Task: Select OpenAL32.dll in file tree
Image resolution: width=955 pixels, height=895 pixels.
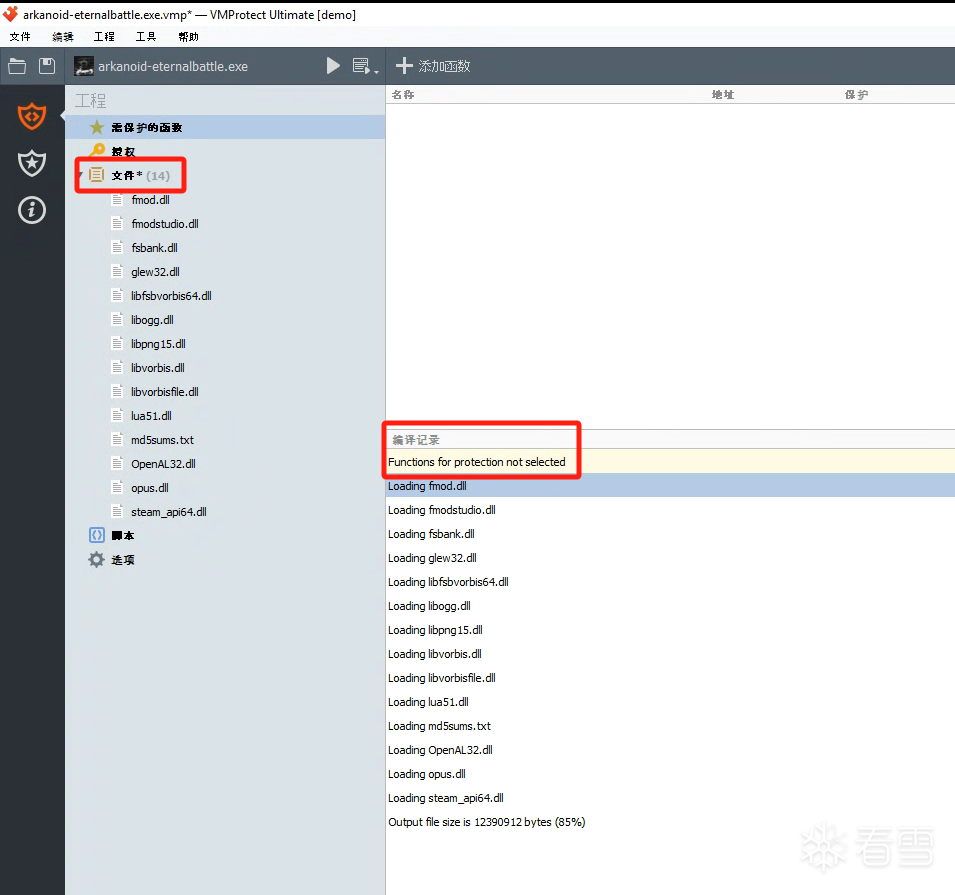Action: tap(163, 464)
